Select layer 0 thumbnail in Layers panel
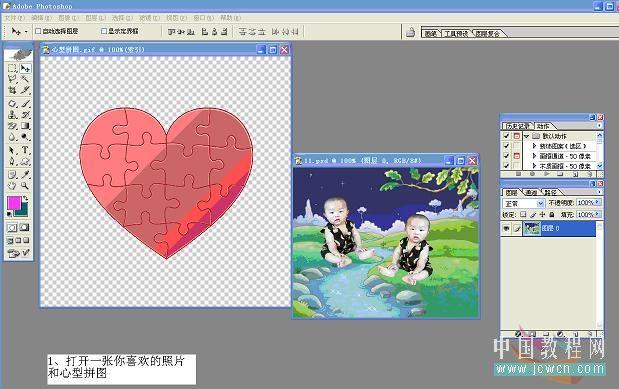This screenshot has height=389, width=619. click(x=531, y=229)
